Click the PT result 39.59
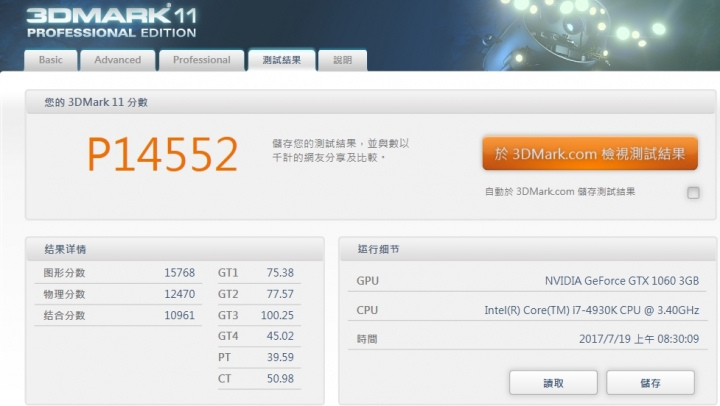 pos(280,357)
